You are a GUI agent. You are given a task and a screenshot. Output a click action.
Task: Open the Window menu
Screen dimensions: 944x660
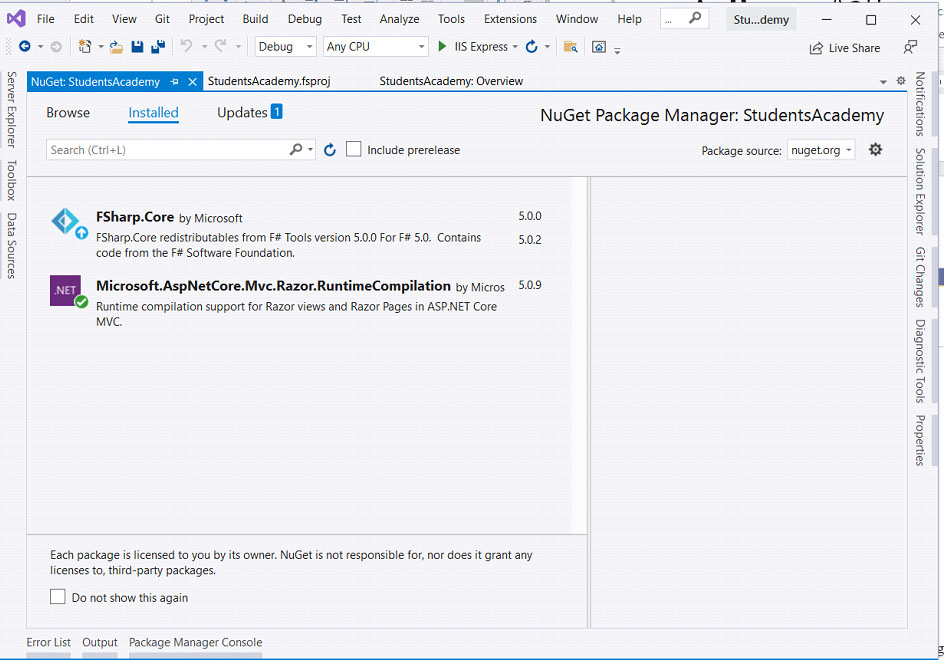coord(577,19)
